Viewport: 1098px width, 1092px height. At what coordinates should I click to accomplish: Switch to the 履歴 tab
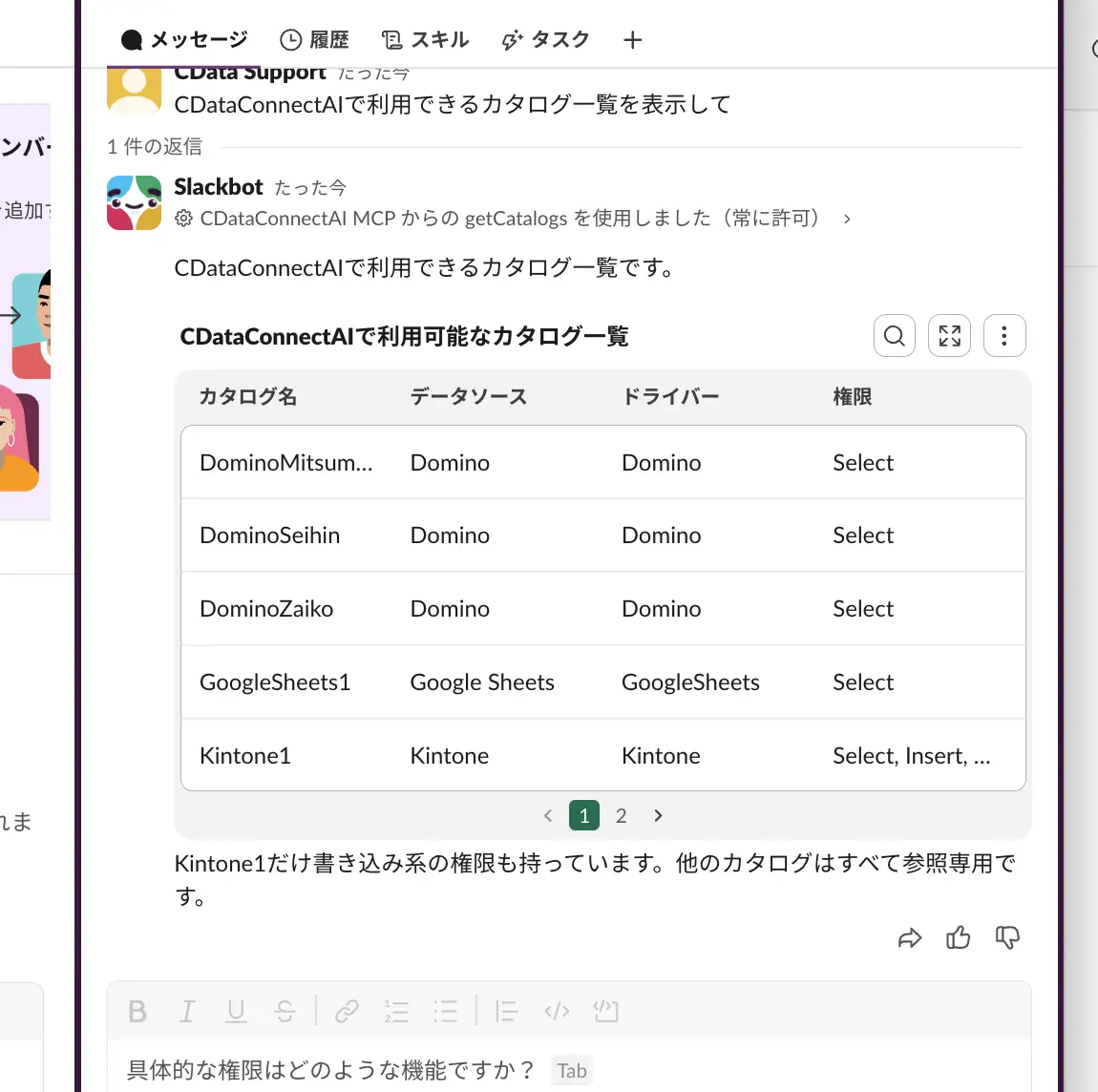coord(314,40)
